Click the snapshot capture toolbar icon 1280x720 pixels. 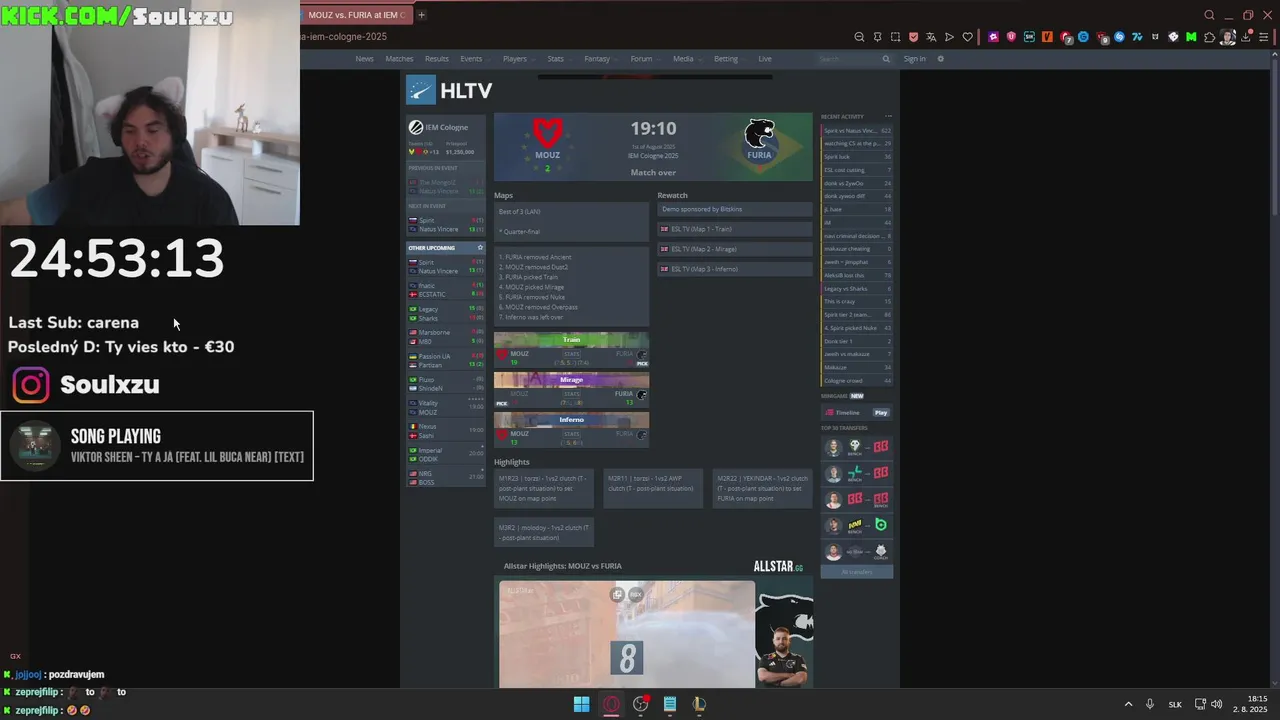tap(895, 37)
